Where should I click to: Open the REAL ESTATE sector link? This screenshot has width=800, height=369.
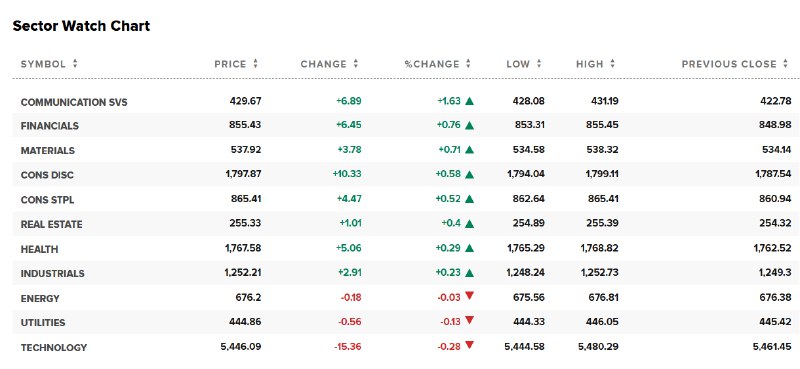coord(51,225)
